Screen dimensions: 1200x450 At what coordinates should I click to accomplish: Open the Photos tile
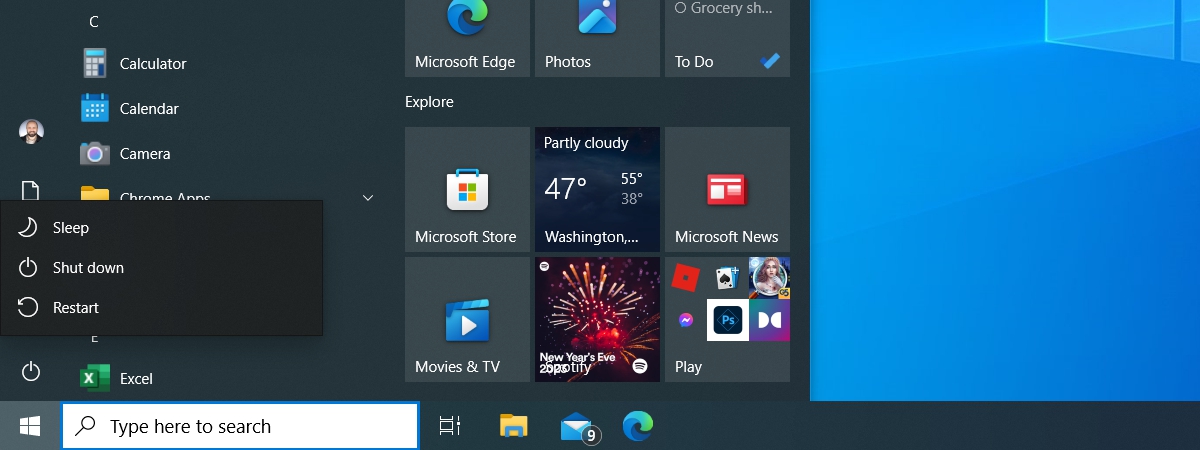pyautogui.click(x=597, y=36)
